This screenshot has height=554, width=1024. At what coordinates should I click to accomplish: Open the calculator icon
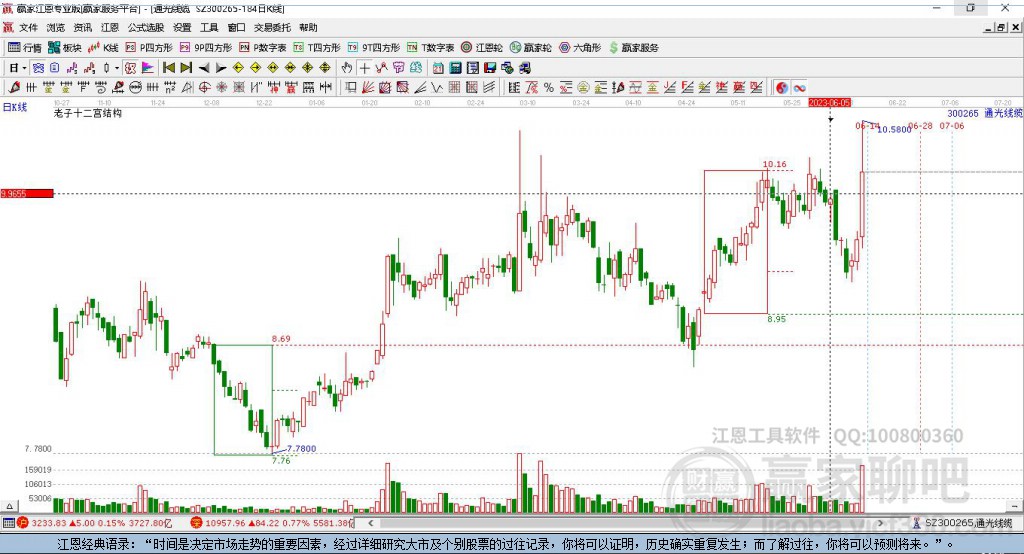pyautogui.click(x=455, y=68)
